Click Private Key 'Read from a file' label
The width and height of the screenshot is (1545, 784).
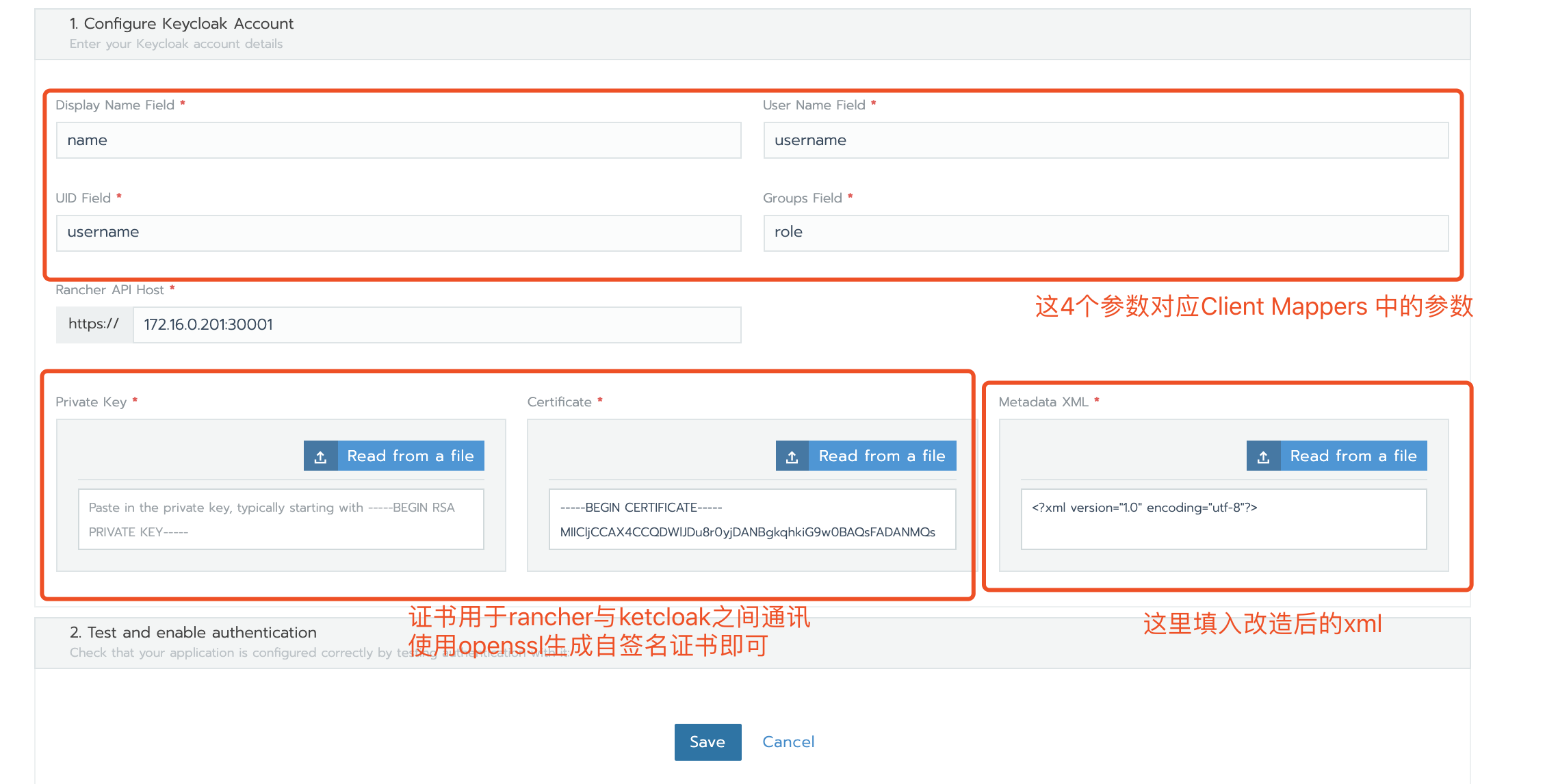[x=411, y=456]
